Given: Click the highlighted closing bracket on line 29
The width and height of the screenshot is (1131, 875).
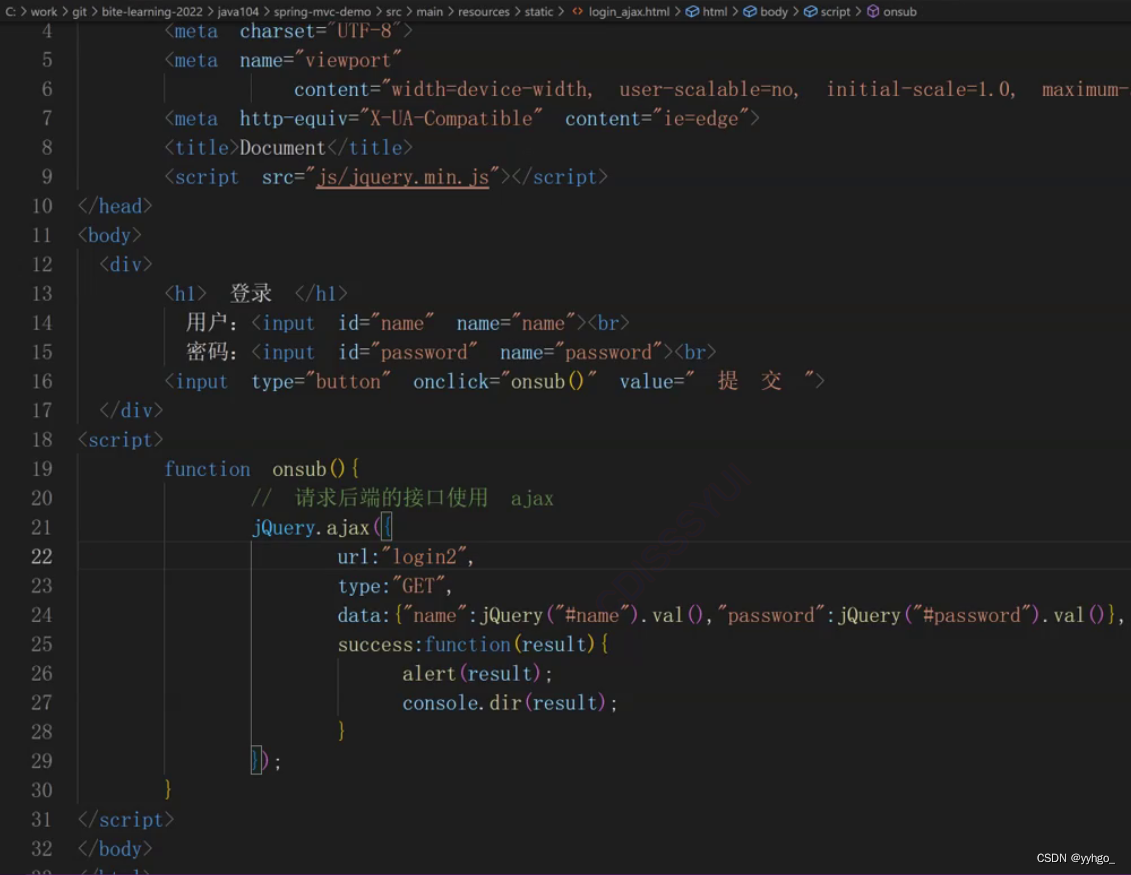Looking at the screenshot, I should coord(255,760).
